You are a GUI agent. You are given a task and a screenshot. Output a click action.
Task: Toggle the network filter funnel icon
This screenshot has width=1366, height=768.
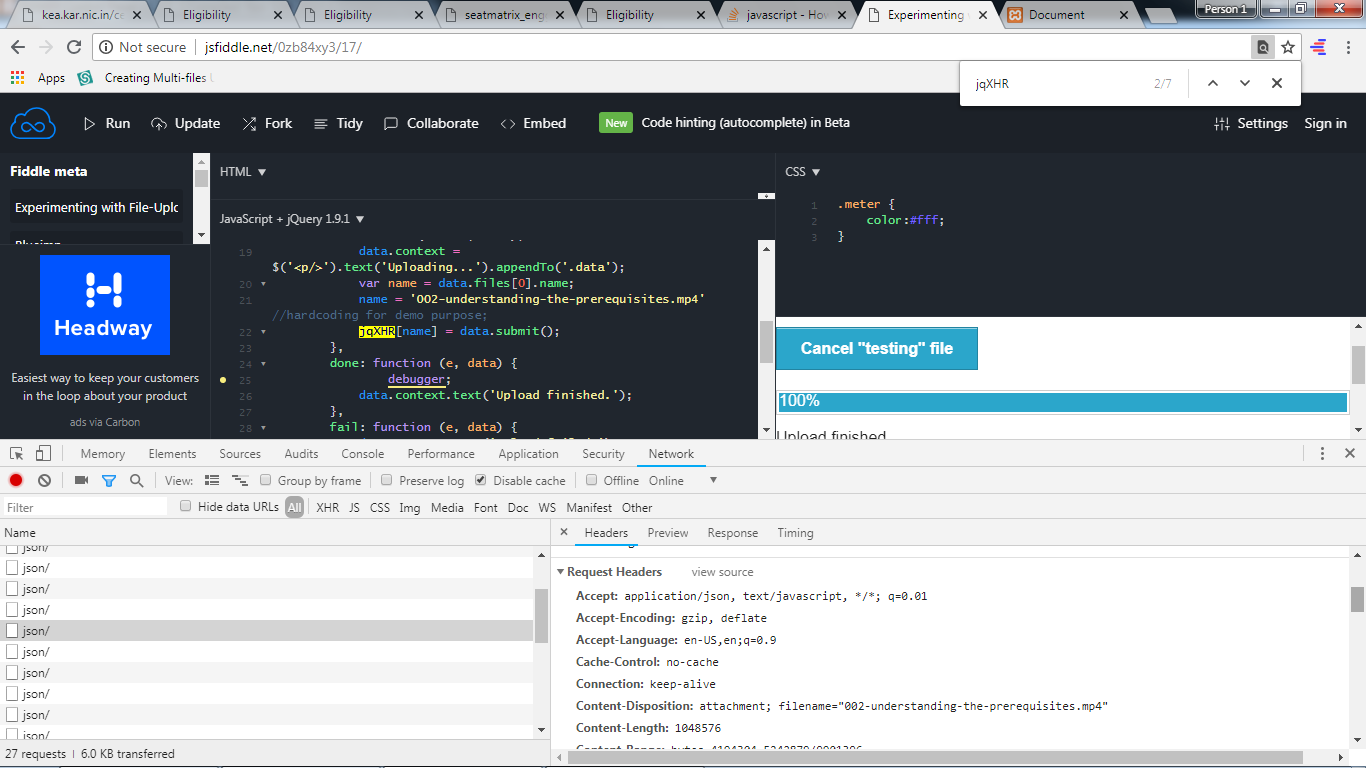coord(109,481)
